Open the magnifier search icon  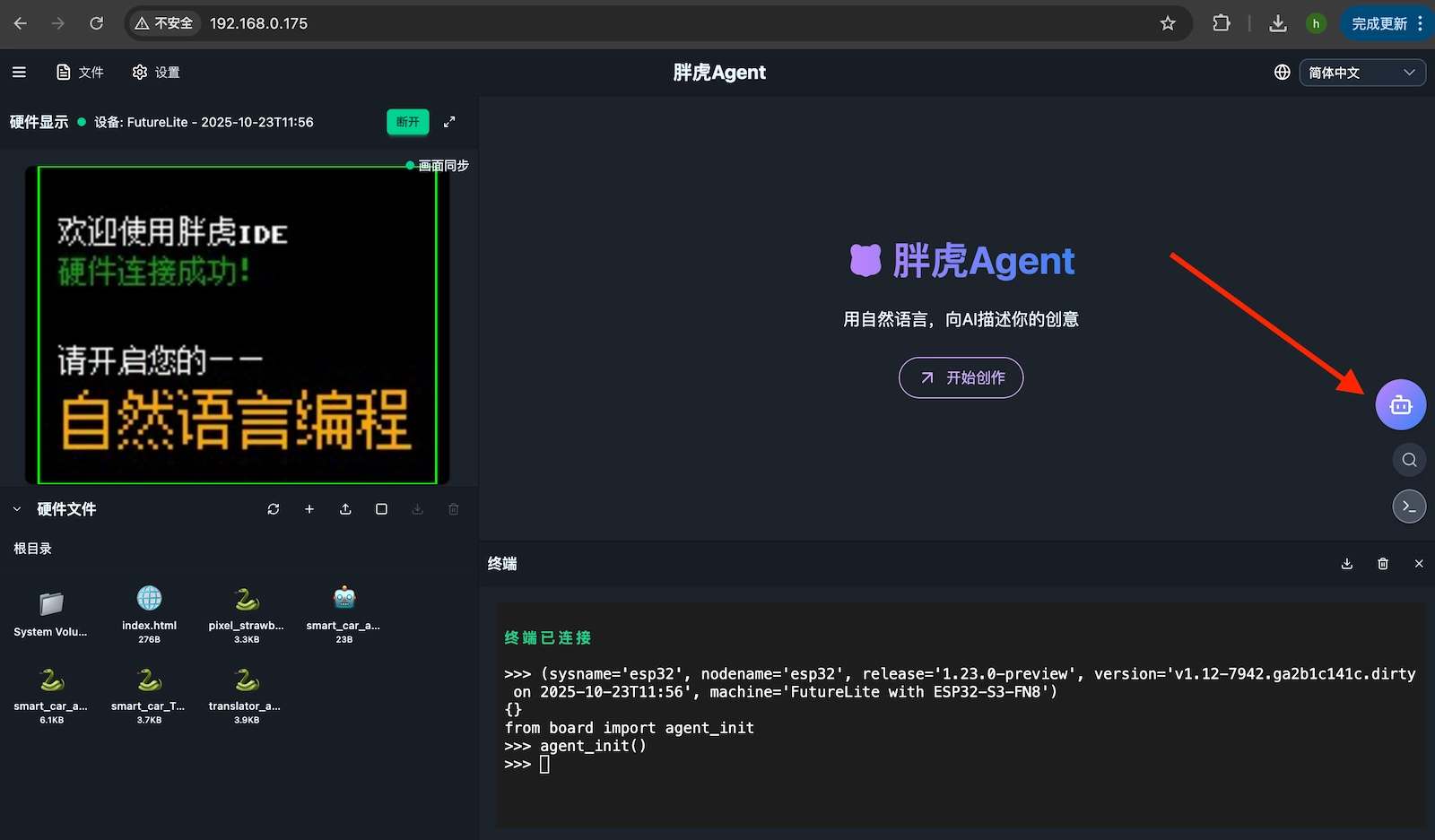pyautogui.click(x=1409, y=459)
